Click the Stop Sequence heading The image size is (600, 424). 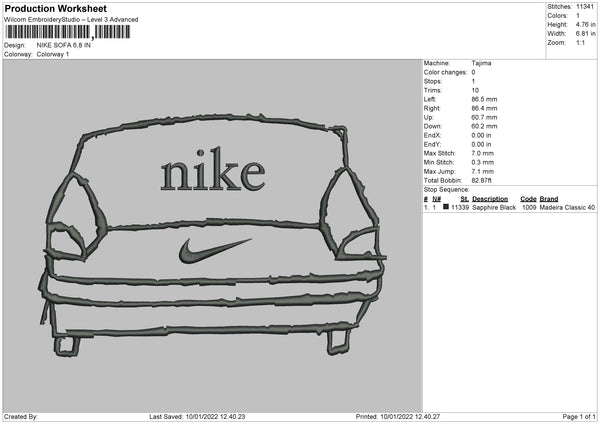(446, 190)
